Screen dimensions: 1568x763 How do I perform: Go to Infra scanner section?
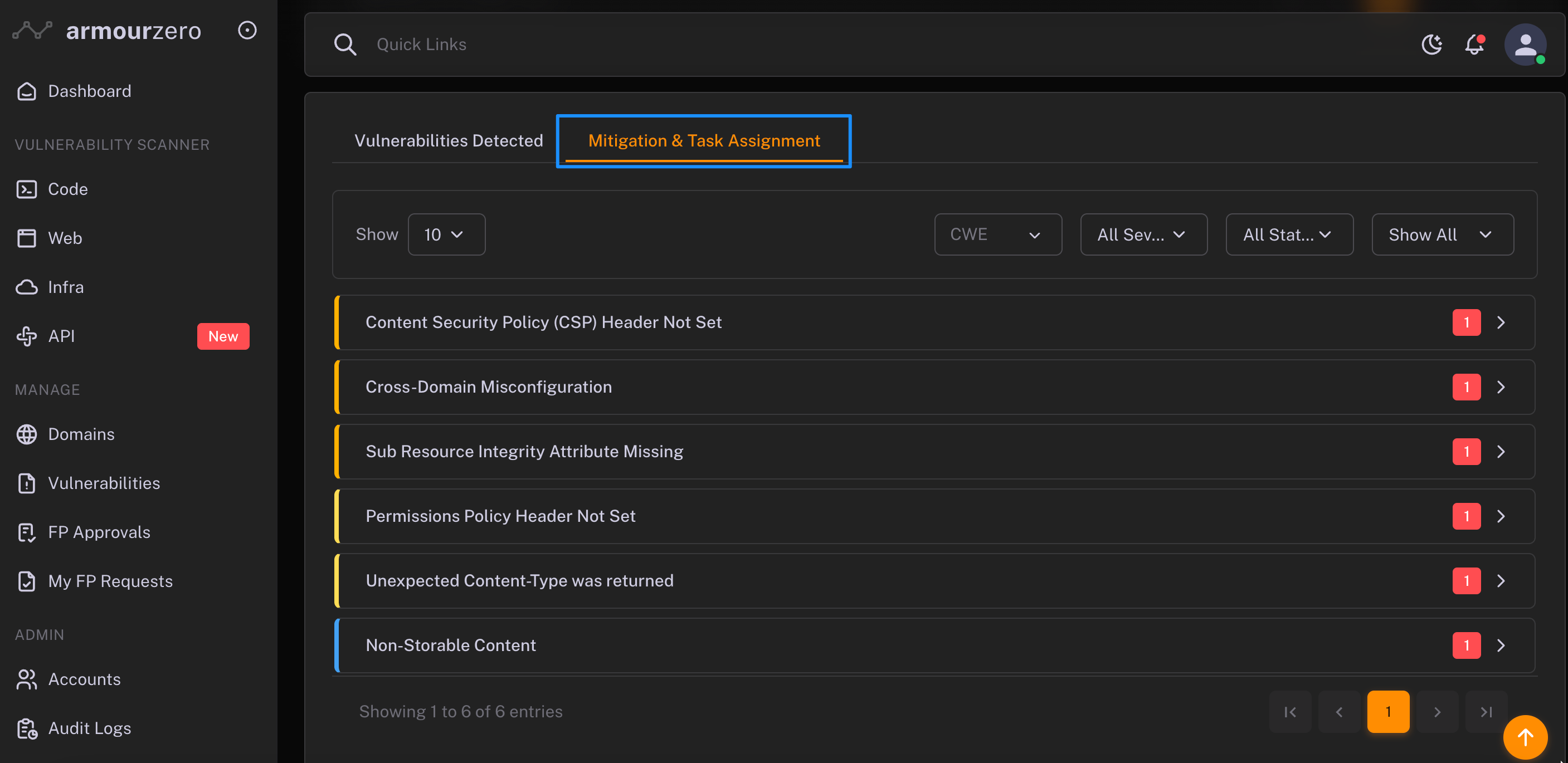tap(66, 287)
